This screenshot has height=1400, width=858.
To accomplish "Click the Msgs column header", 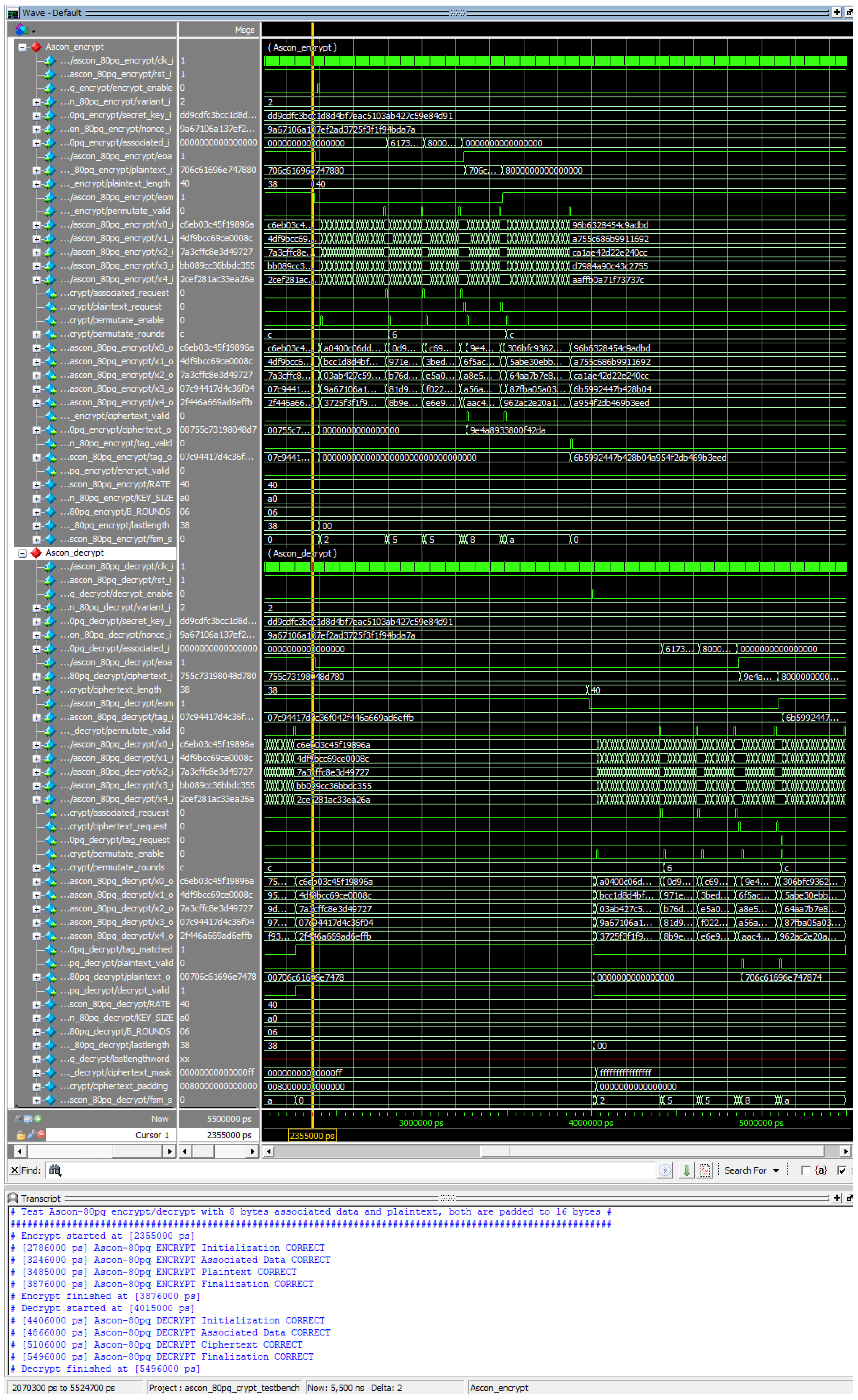I will coord(244,30).
